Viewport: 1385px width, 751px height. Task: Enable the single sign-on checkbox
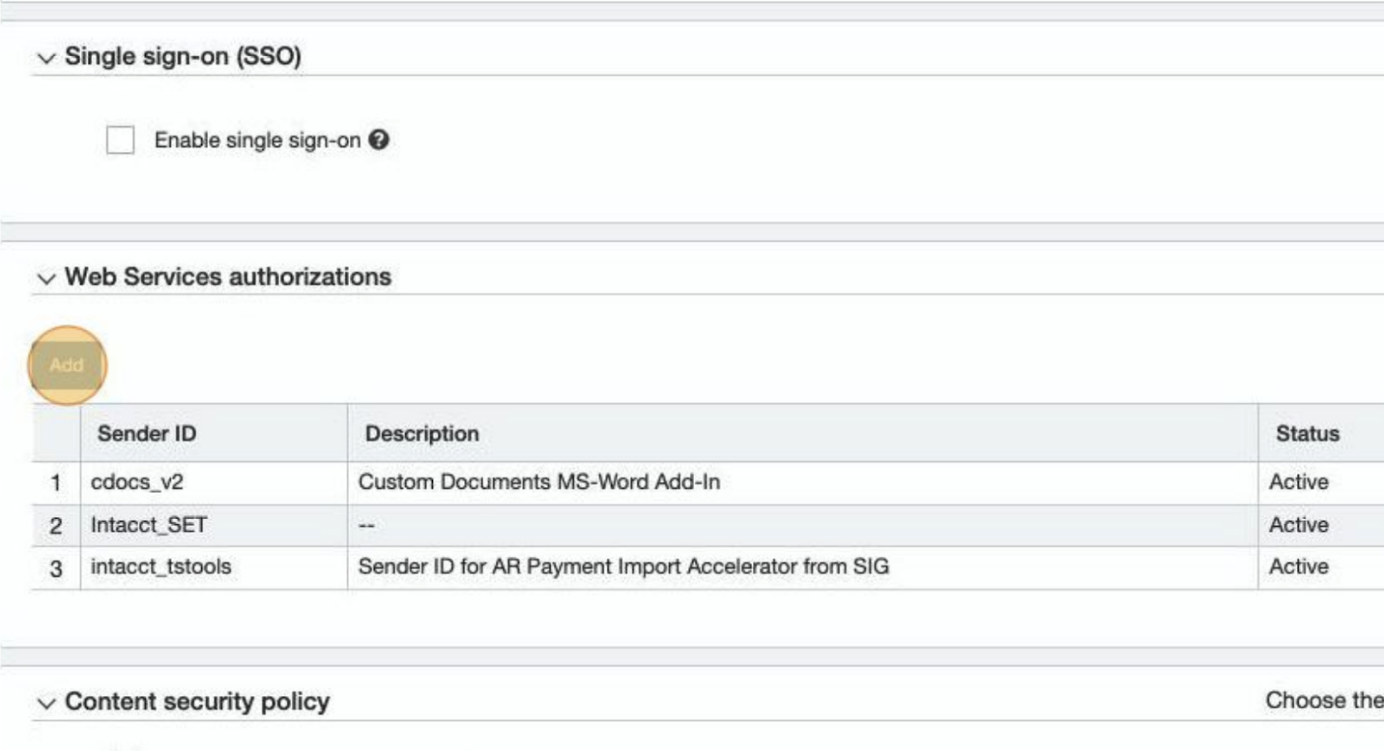[x=120, y=141]
